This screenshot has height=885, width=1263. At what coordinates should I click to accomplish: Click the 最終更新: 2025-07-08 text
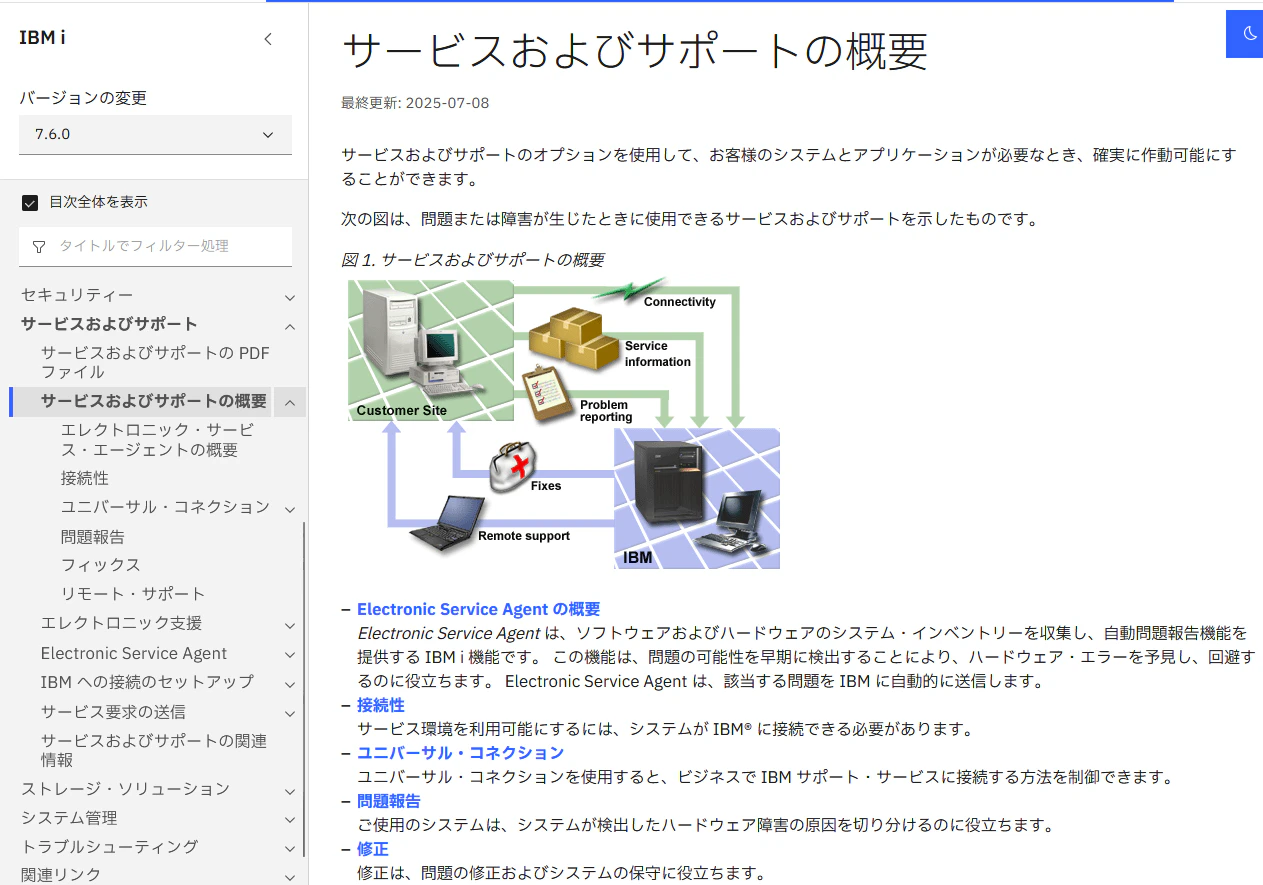point(415,103)
